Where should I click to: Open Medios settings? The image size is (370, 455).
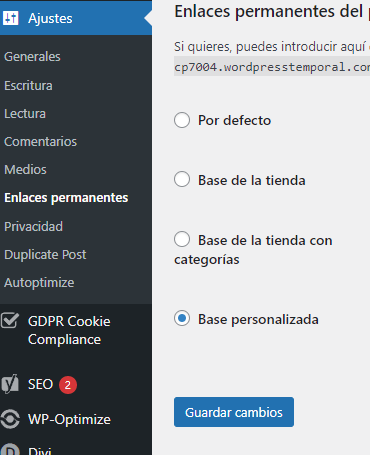click(x=25, y=170)
